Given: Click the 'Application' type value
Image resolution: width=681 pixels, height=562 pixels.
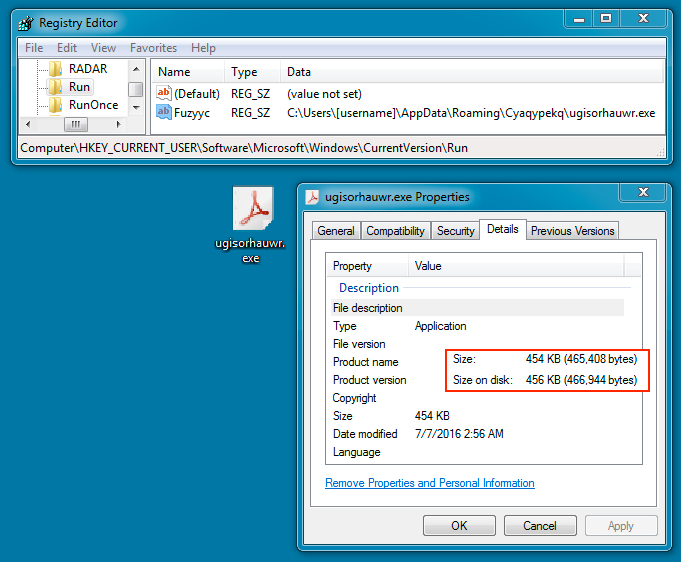Looking at the screenshot, I should pos(440,326).
